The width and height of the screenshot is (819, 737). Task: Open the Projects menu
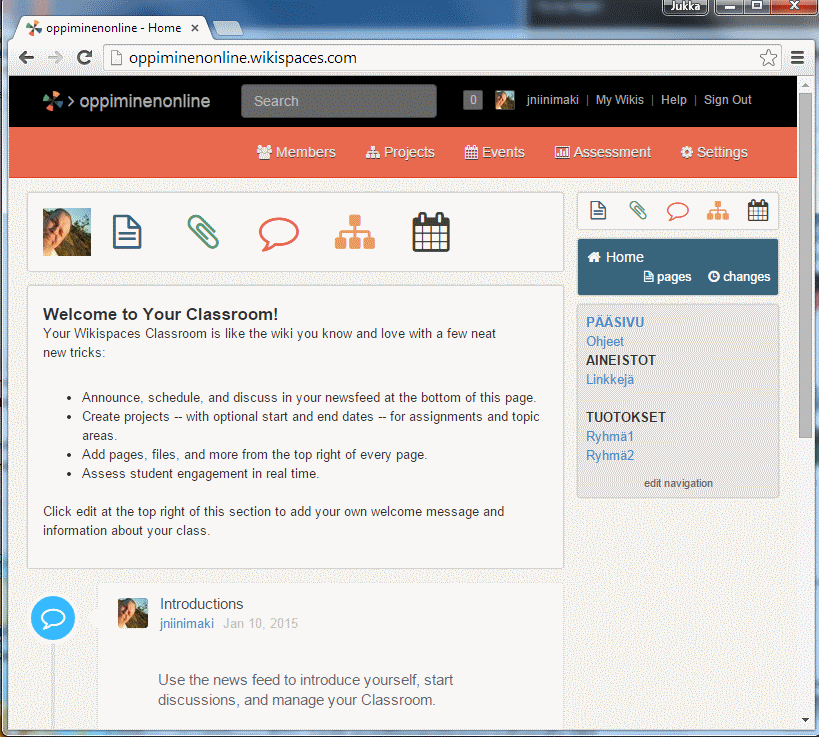[x=400, y=152]
